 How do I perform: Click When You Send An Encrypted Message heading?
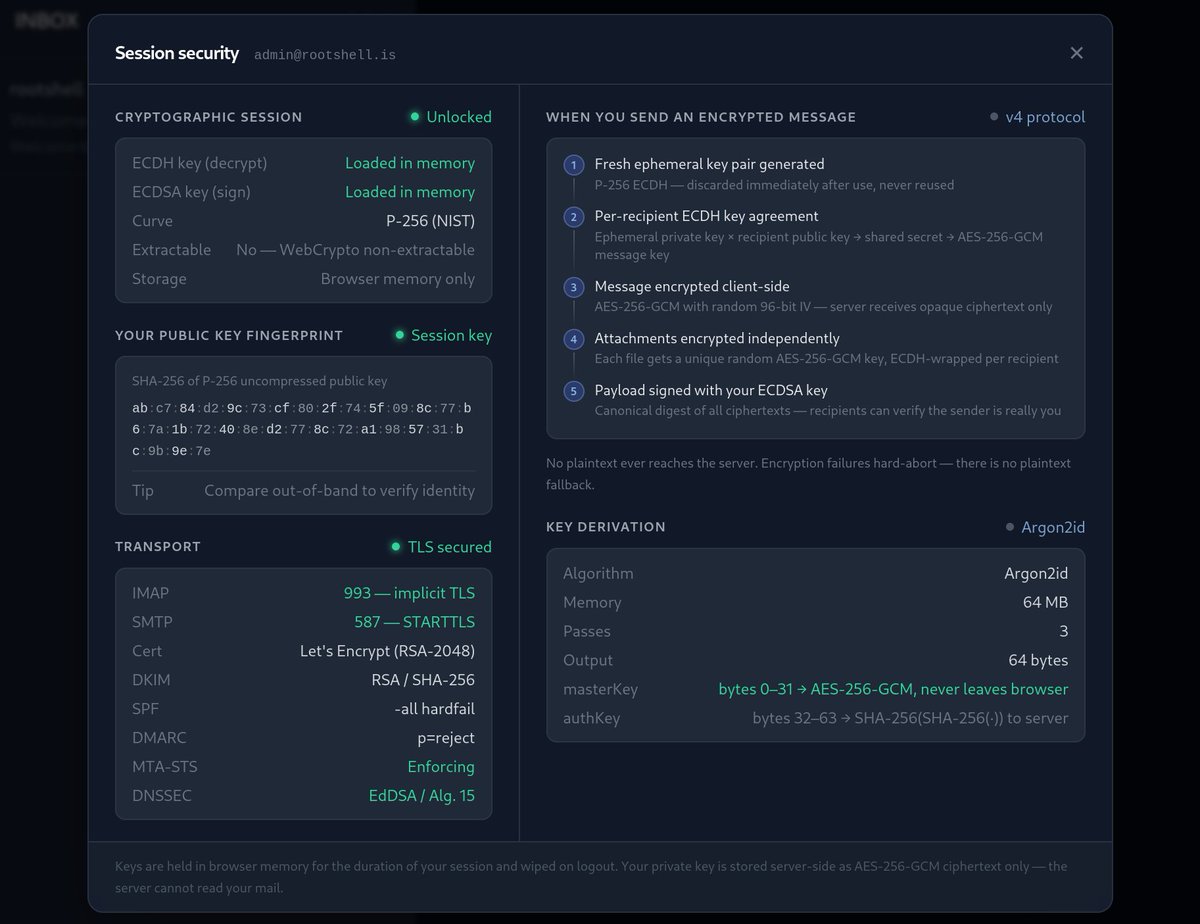701,117
